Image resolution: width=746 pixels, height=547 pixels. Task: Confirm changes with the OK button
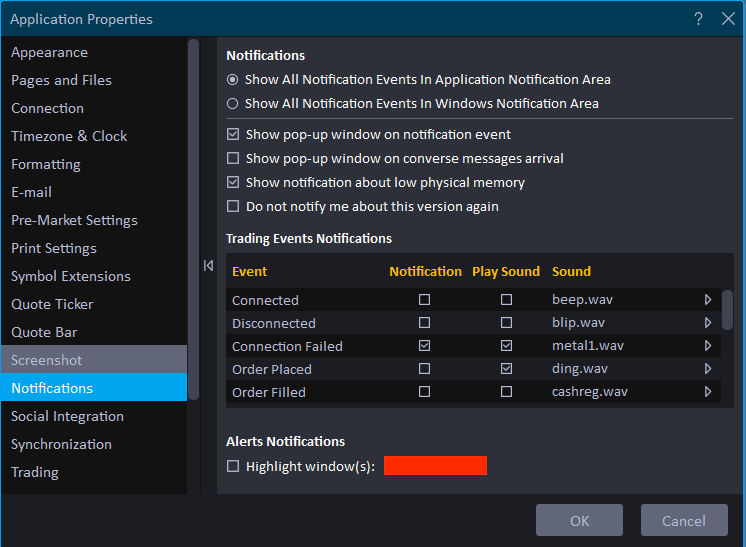(579, 520)
